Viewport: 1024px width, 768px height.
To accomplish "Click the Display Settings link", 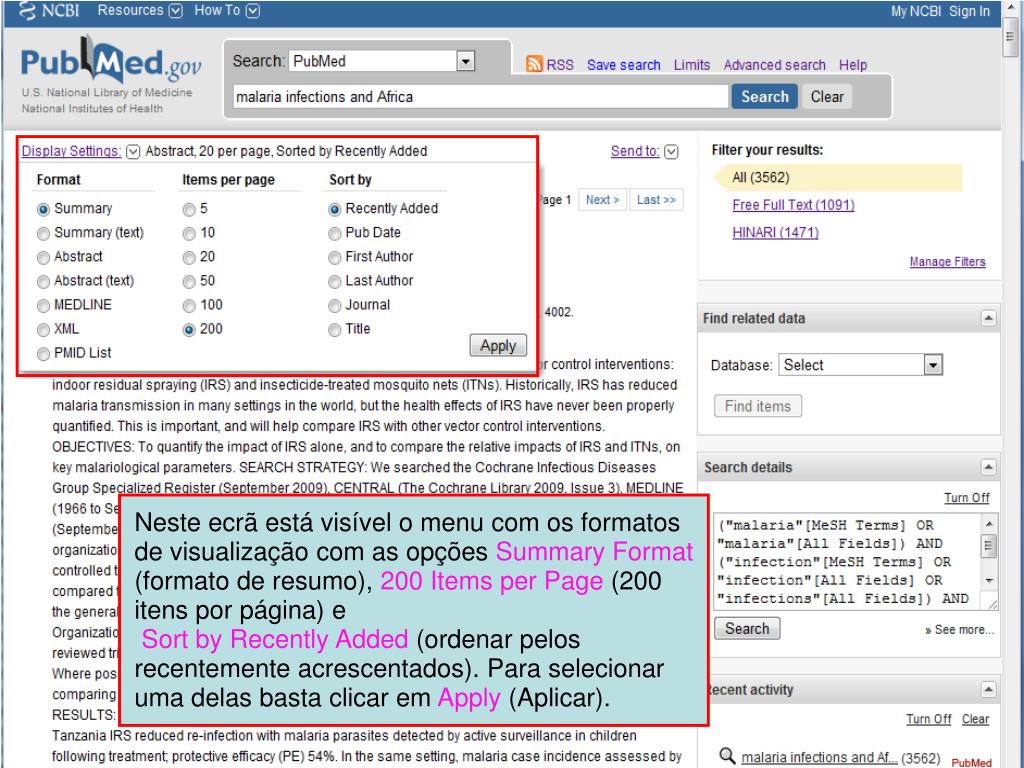I will click(x=71, y=151).
